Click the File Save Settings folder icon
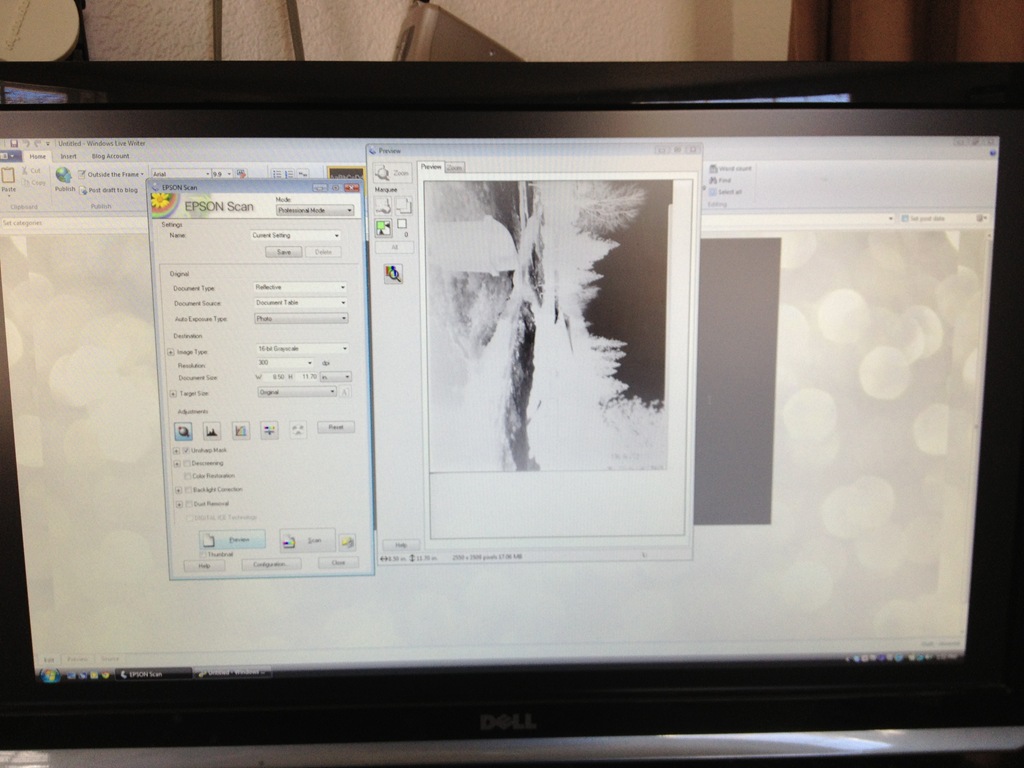Image resolution: width=1024 pixels, height=768 pixels. [x=347, y=541]
